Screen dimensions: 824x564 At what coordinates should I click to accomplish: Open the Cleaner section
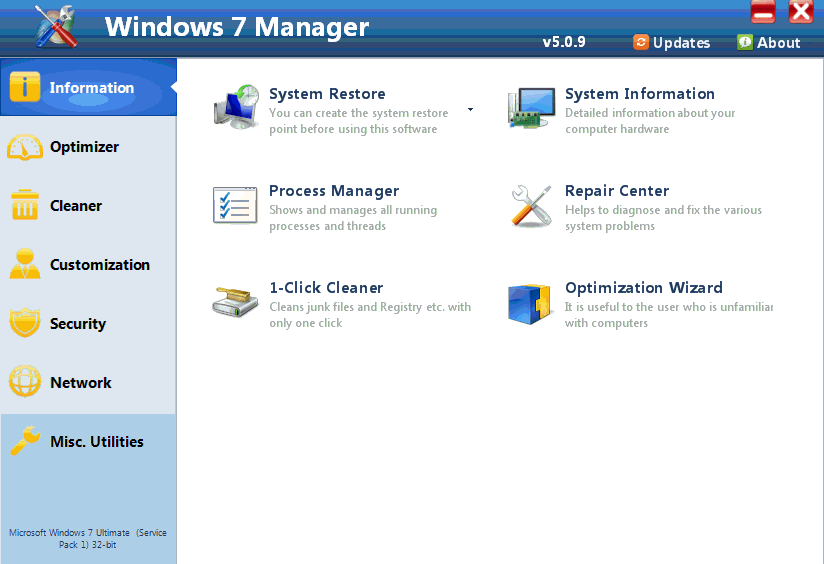click(76, 206)
